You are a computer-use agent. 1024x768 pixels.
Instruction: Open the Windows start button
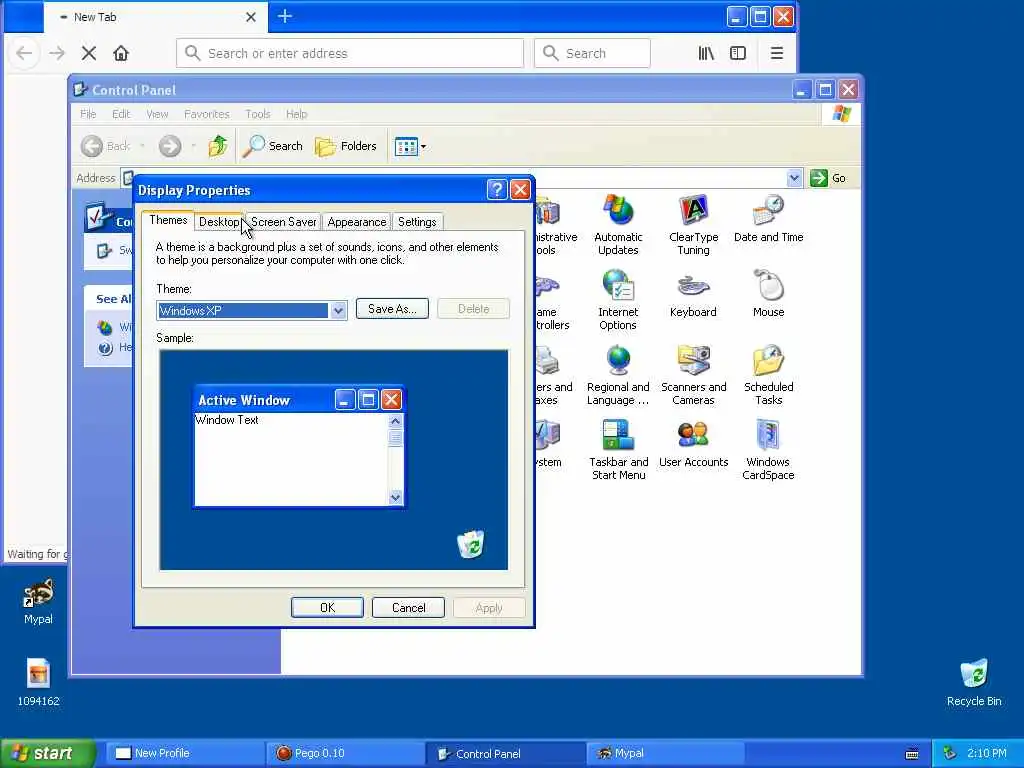click(48, 753)
